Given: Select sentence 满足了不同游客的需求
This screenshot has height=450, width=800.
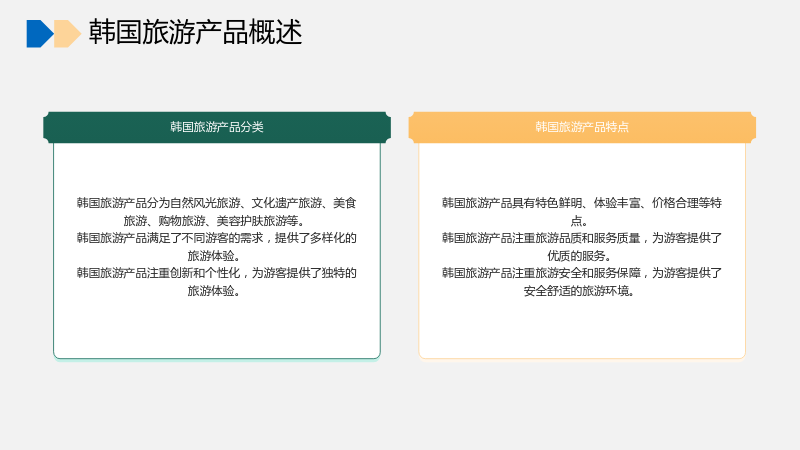Looking at the screenshot, I should (x=216, y=238).
